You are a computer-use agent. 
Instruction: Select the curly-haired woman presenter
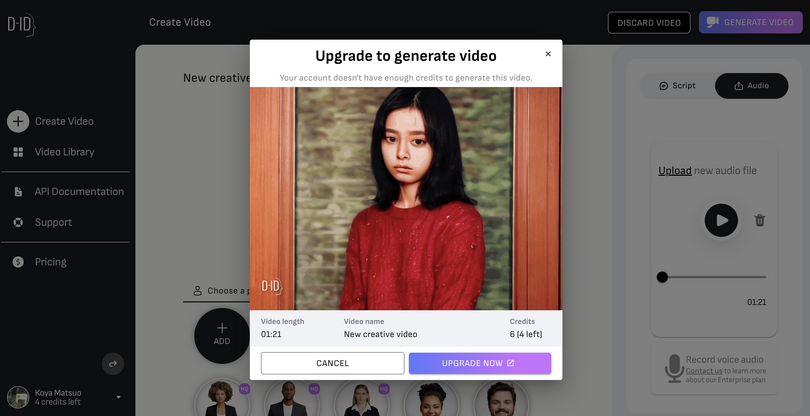(221, 398)
